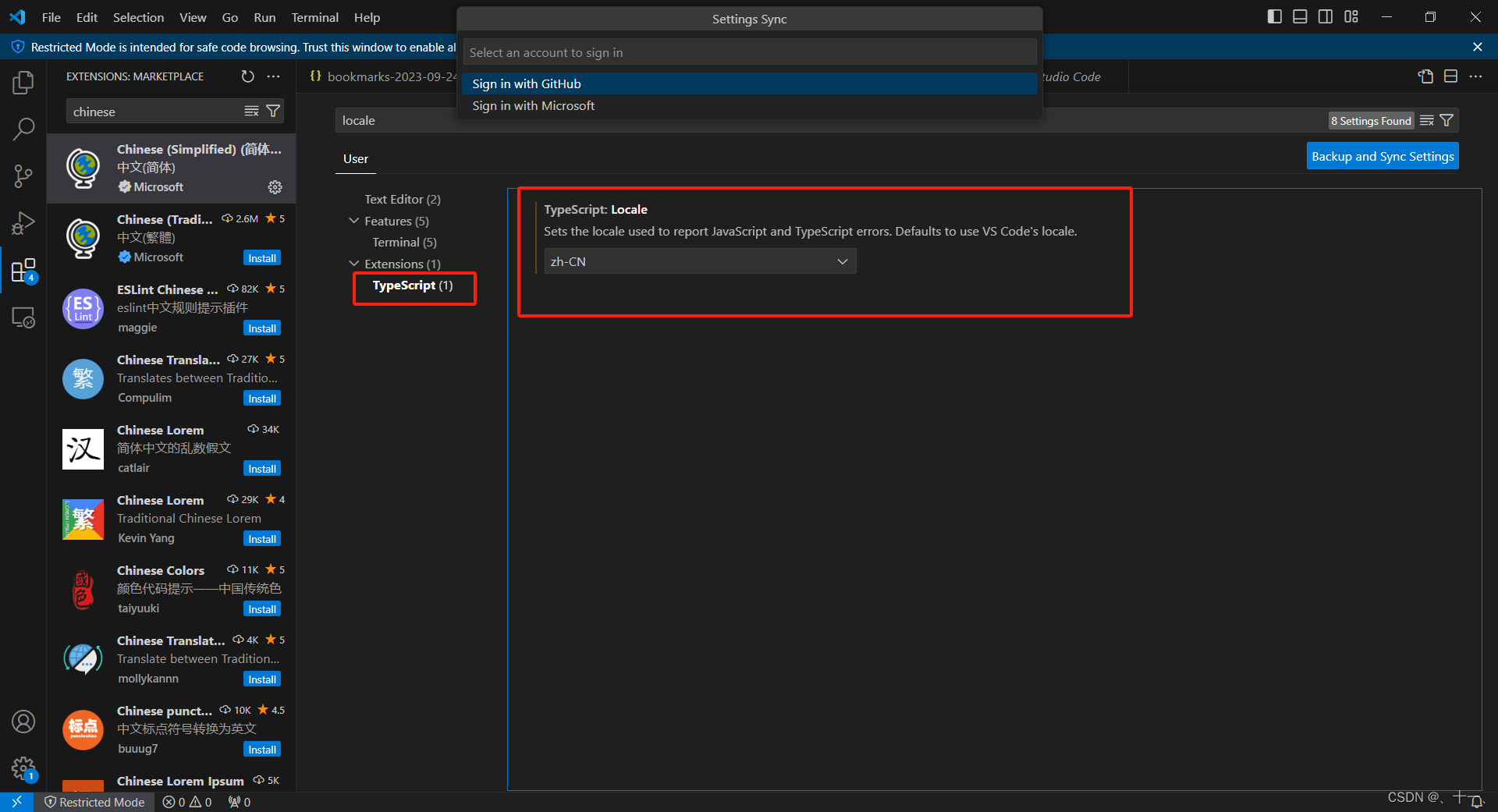Screen dimensions: 1498x812
Task: Open the Extensions view icon
Action: (23, 271)
